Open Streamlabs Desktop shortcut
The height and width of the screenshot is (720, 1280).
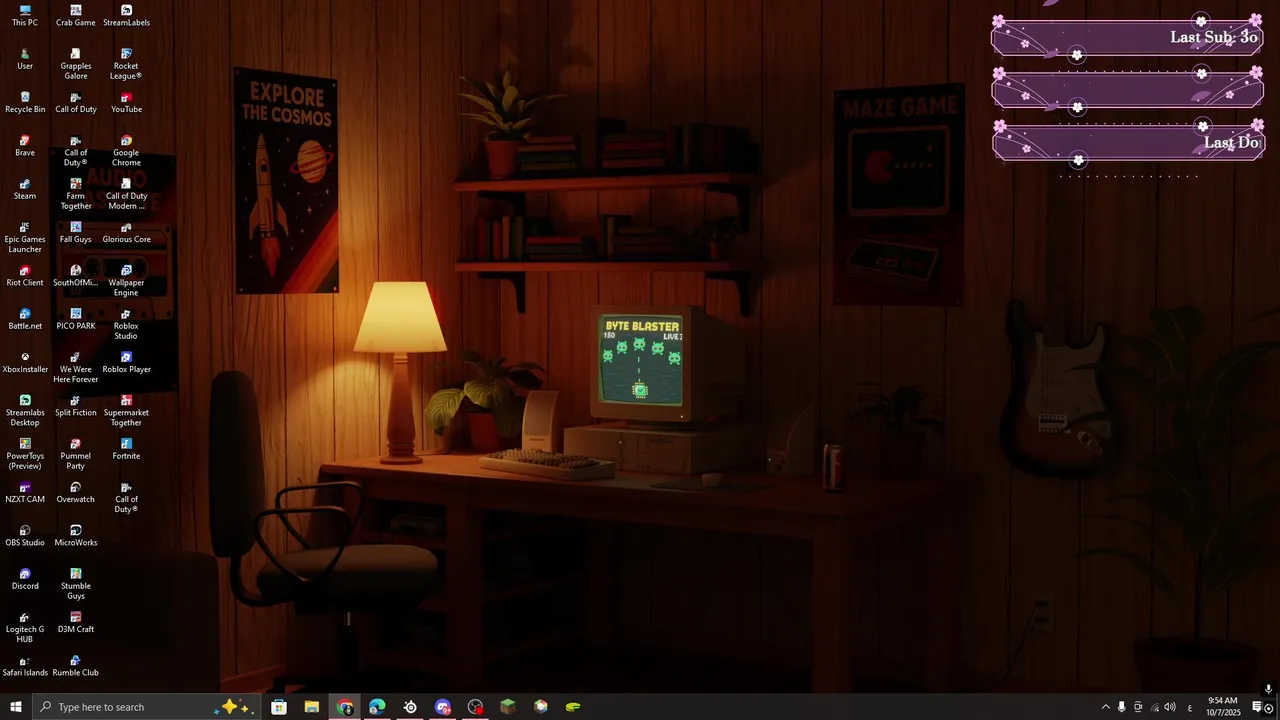(25, 411)
